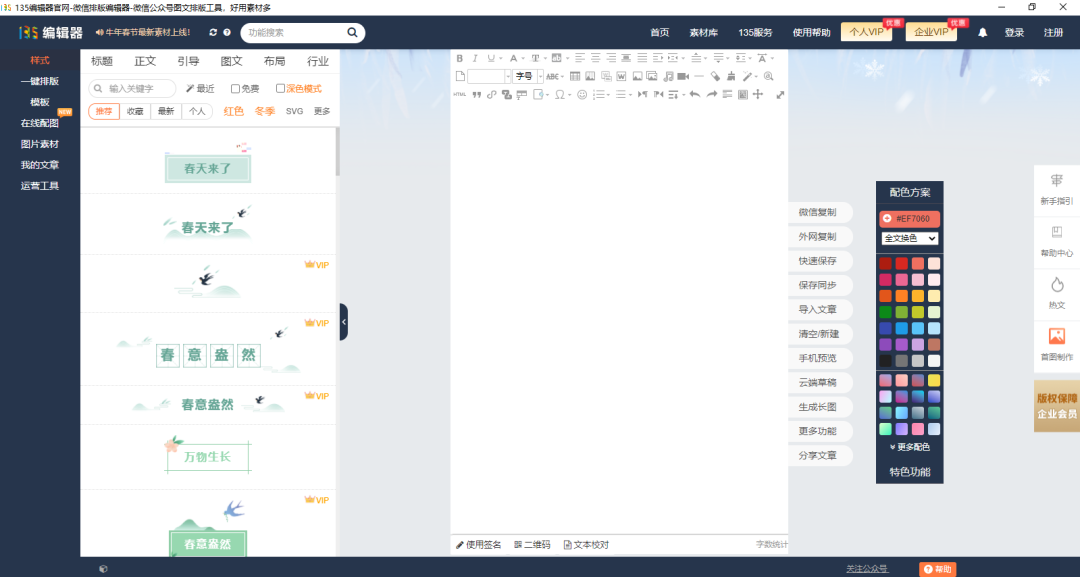Expand 更多配色 more colors
Viewport: 1080px width, 577px height.
pyautogui.click(x=909, y=447)
